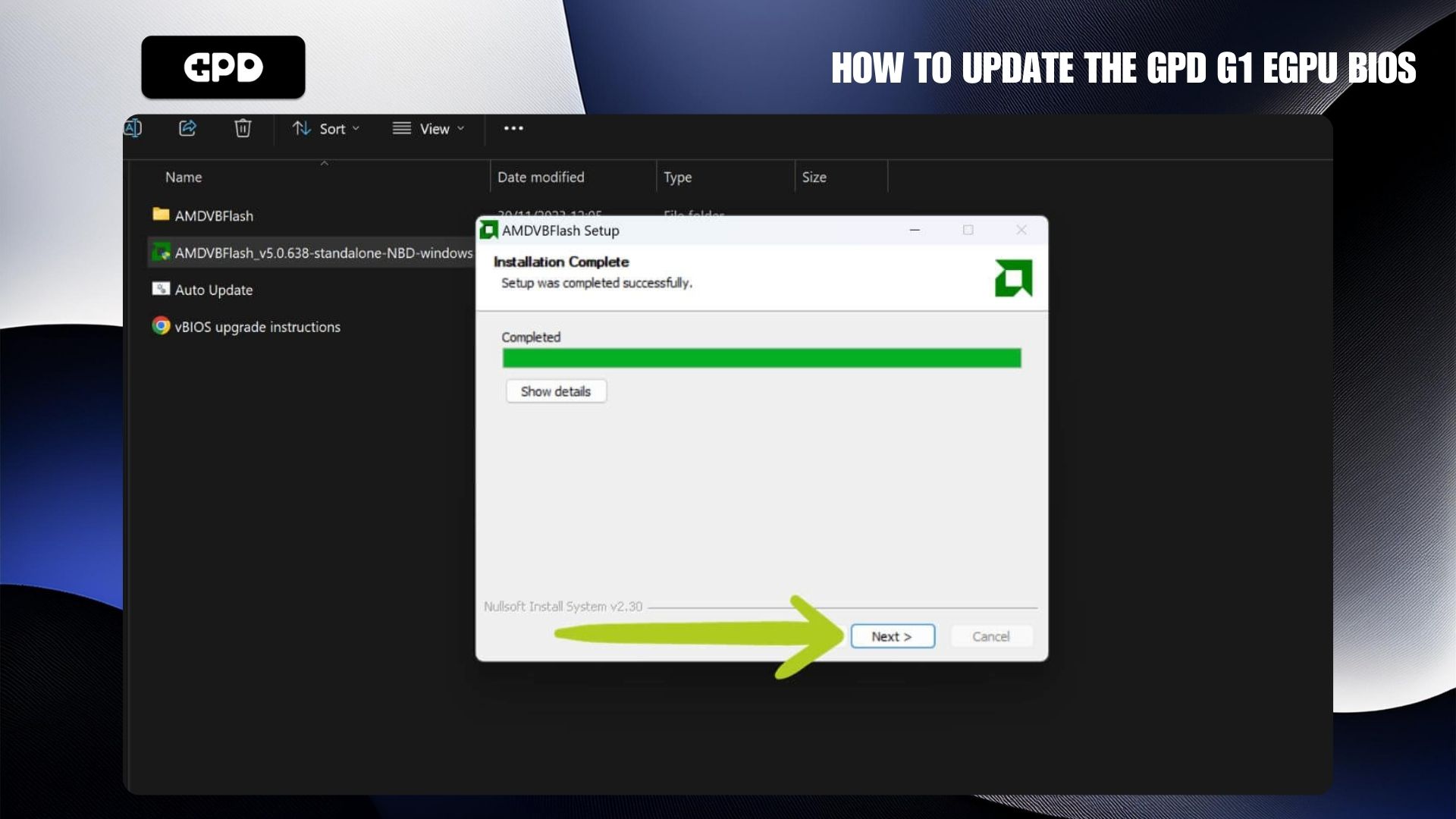This screenshot has width=1456, height=819.
Task: Click AMDVBFlash Setup title bar icon
Action: pyautogui.click(x=489, y=230)
